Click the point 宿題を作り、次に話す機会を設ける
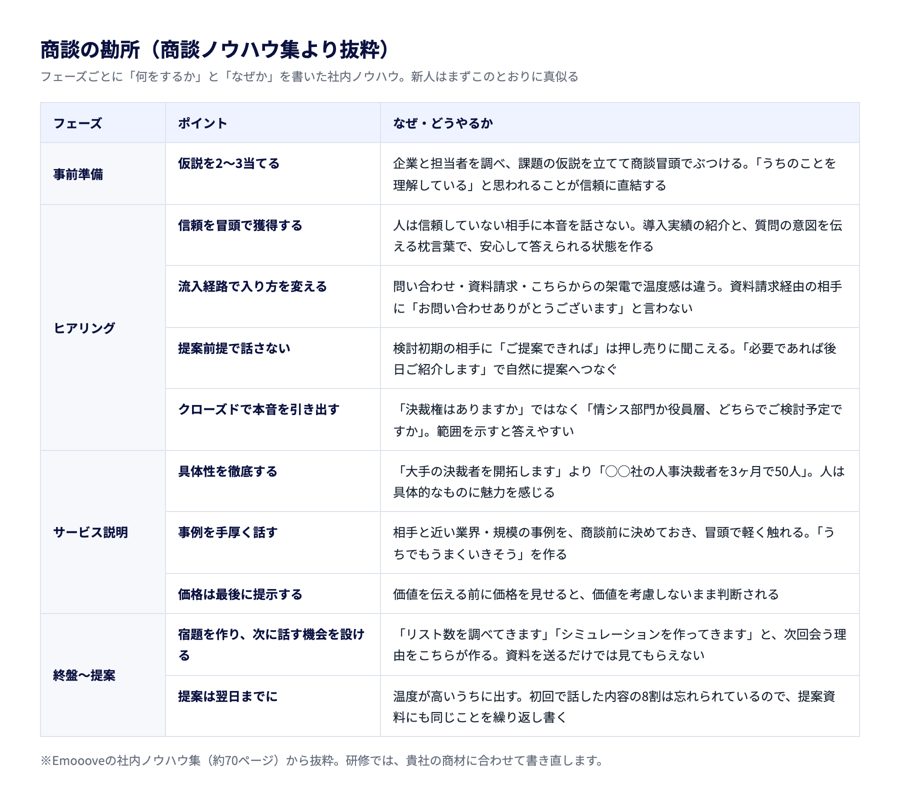 pos(271,645)
